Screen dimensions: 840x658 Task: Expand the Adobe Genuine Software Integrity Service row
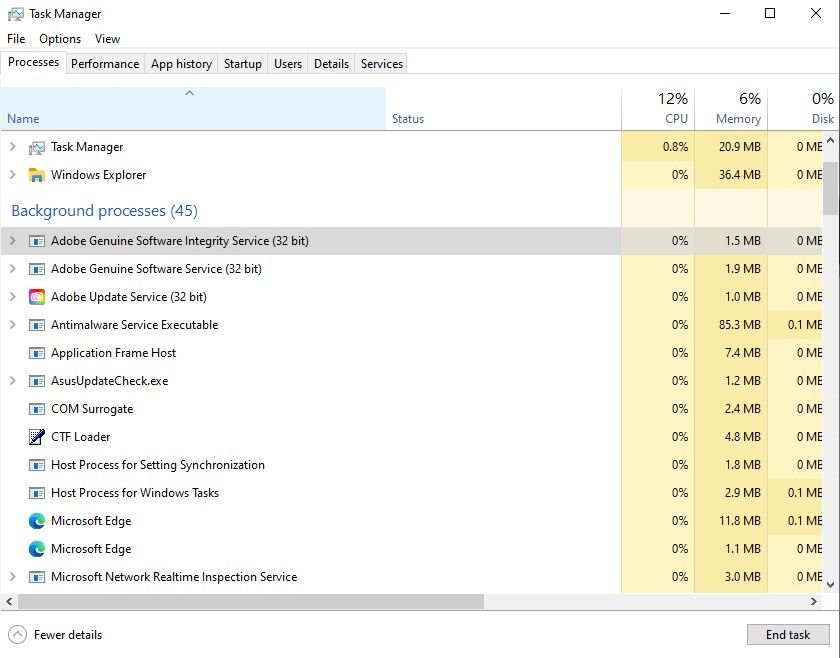[x=11, y=241]
